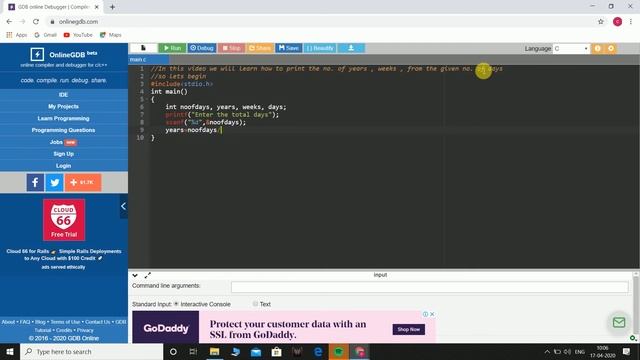Open Microsoft Edge from the taskbar
Image resolution: width=640 pixels, height=360 pixels.
(318, 351)
